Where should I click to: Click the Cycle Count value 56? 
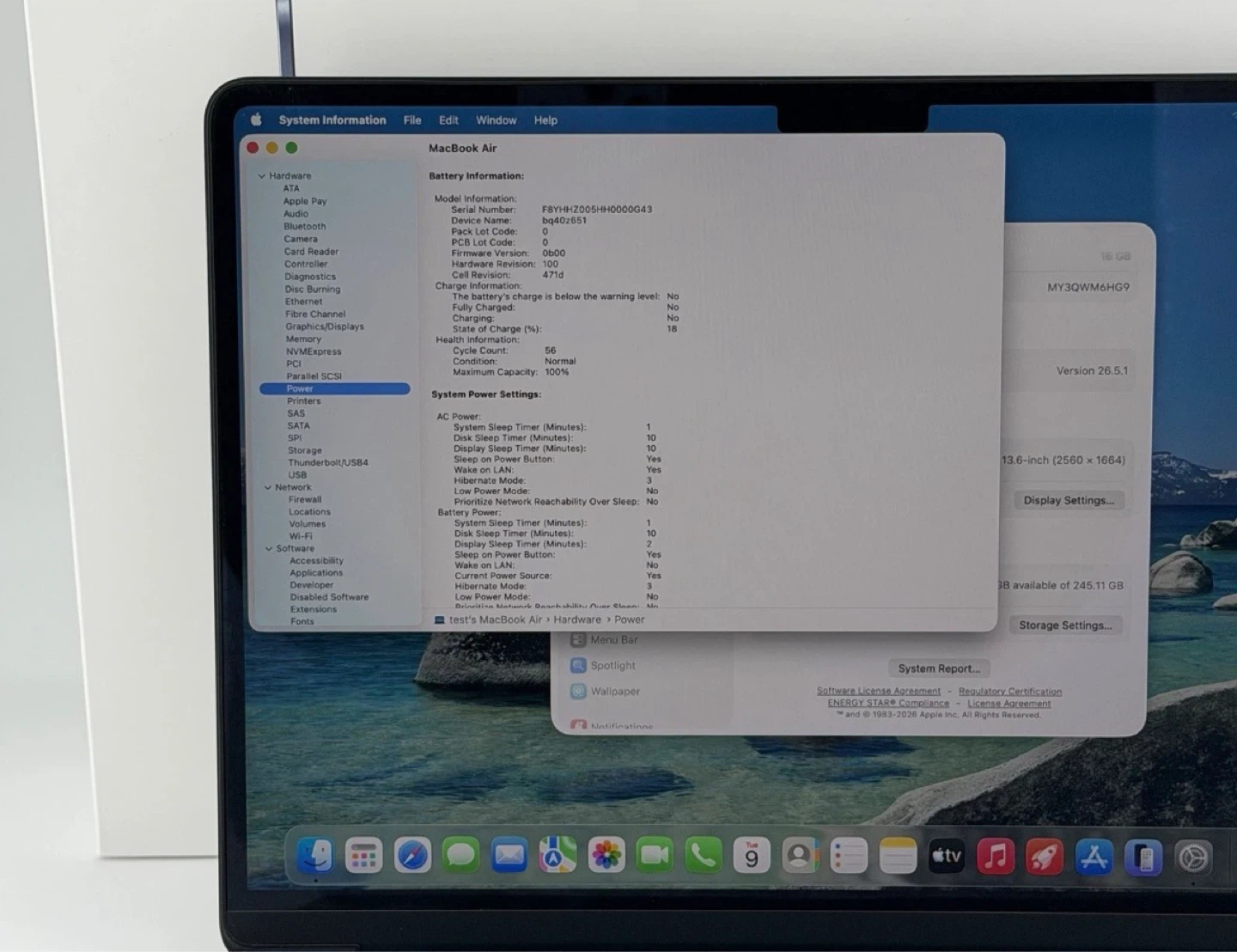tap(550, 351)
